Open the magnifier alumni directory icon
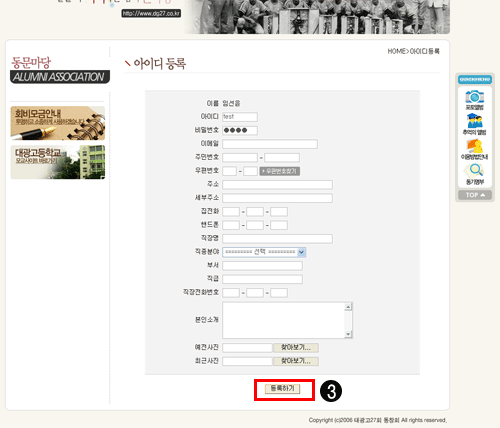The image size is (500, 428). click(475, 174)
